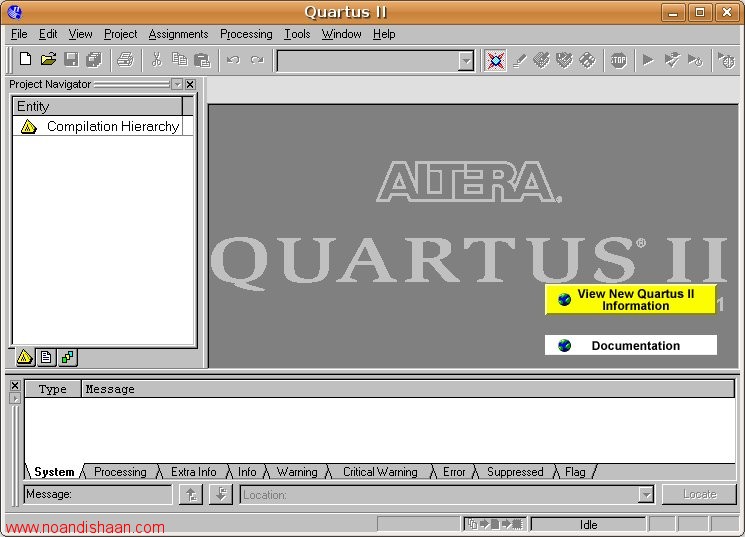Viewport: 745px width, 537px height.
Task: Click the Chip Planner toolbar icon
Action: click(x=587, y=60)
